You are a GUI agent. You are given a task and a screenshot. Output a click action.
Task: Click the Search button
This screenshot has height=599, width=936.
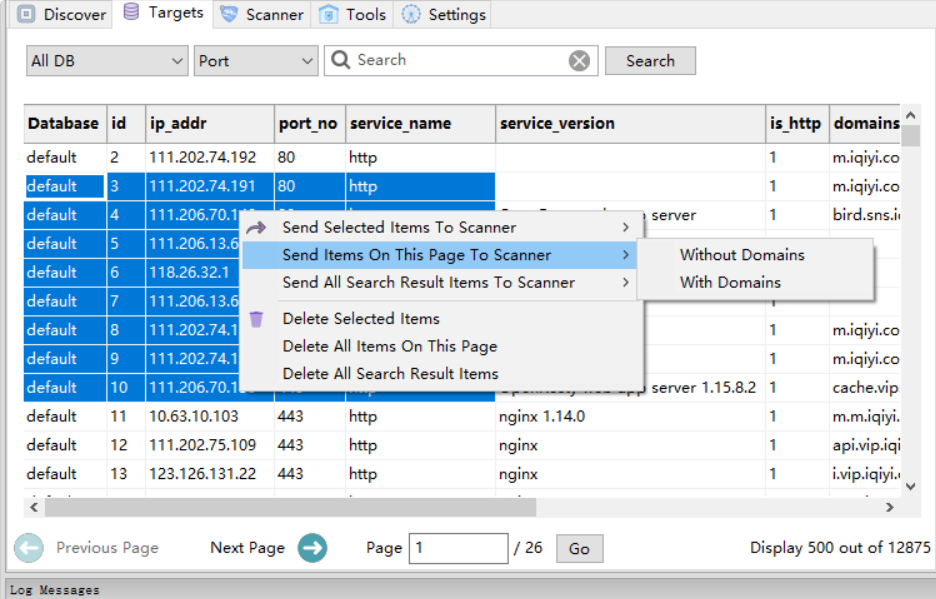click(650, 61)
